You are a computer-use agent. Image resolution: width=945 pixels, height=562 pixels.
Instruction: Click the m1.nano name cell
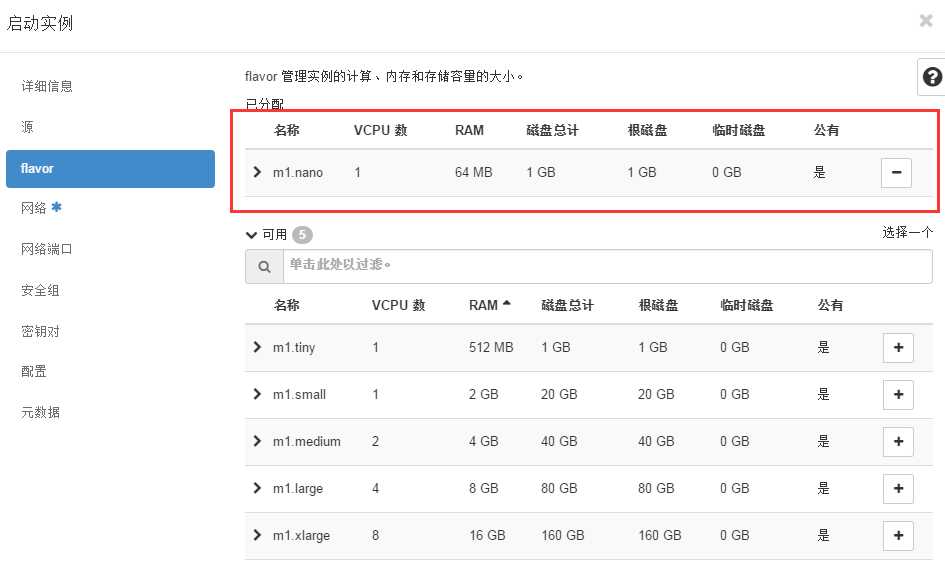click(298, 173)
